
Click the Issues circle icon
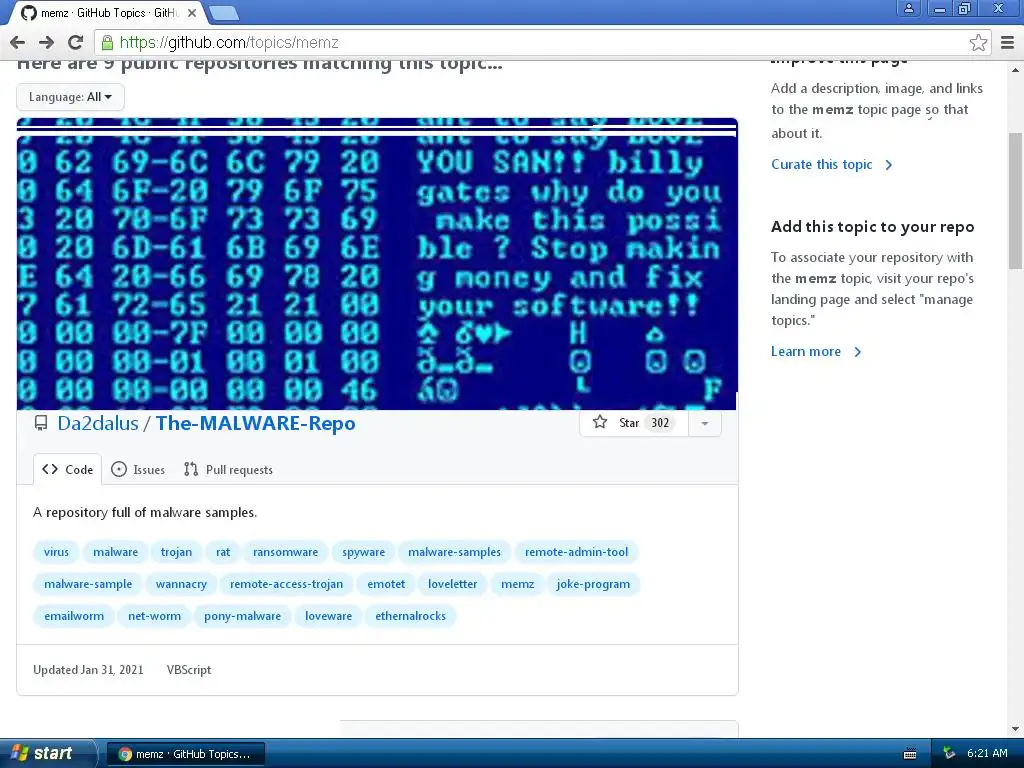[x=119, y=469]
